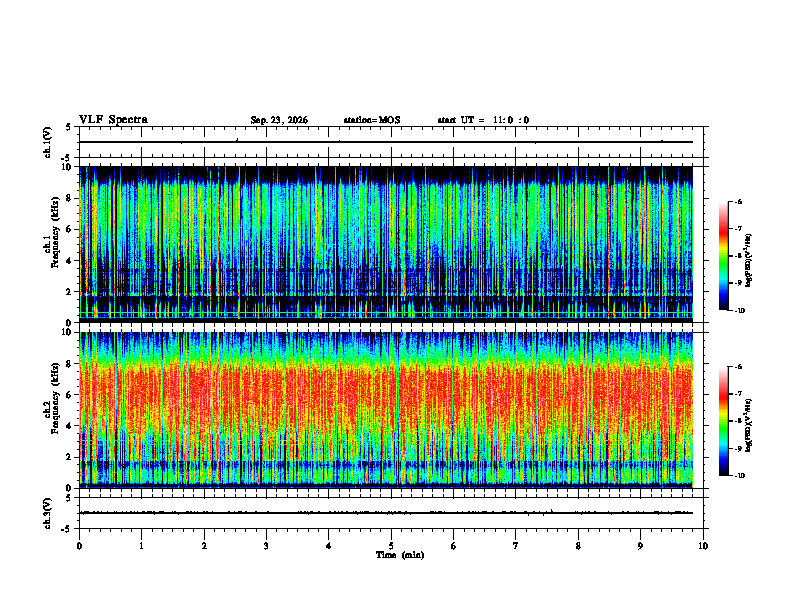Screen dimensions: 792x612
Task: Click the 7 minute tick on time axis
Action: (x=516, y=546)
